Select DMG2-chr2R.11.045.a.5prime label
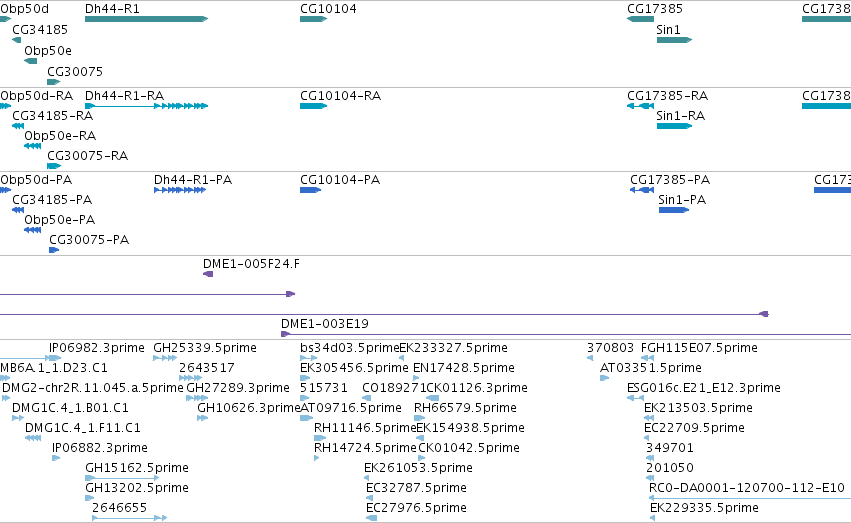 click(x=93, y=388)
